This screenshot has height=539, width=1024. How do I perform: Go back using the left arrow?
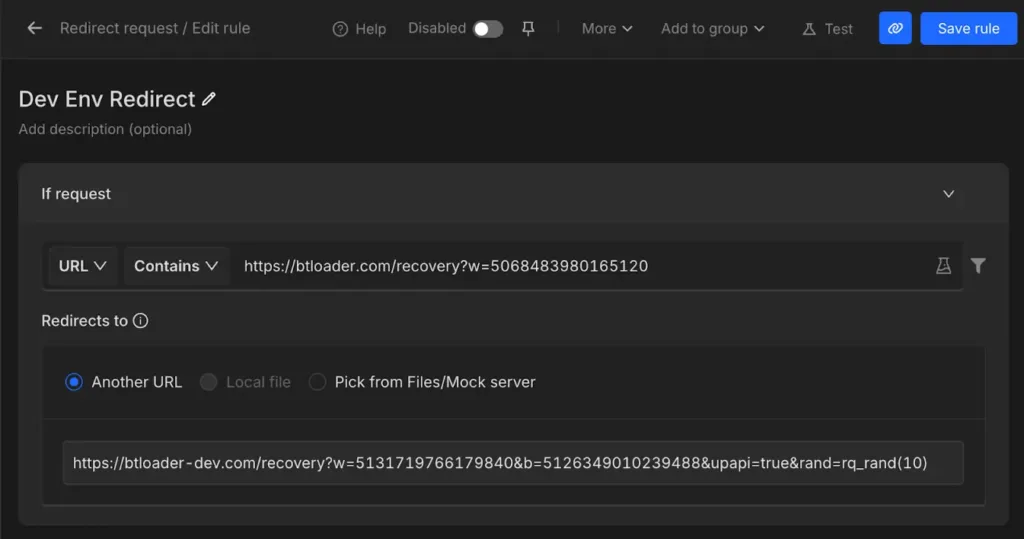(35, 28)
